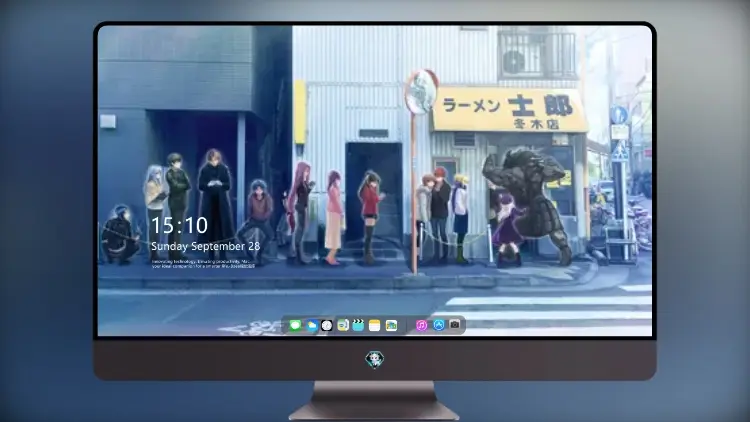
Task: Click the 15:10 clock widget
Action: [x=179, y=225]
